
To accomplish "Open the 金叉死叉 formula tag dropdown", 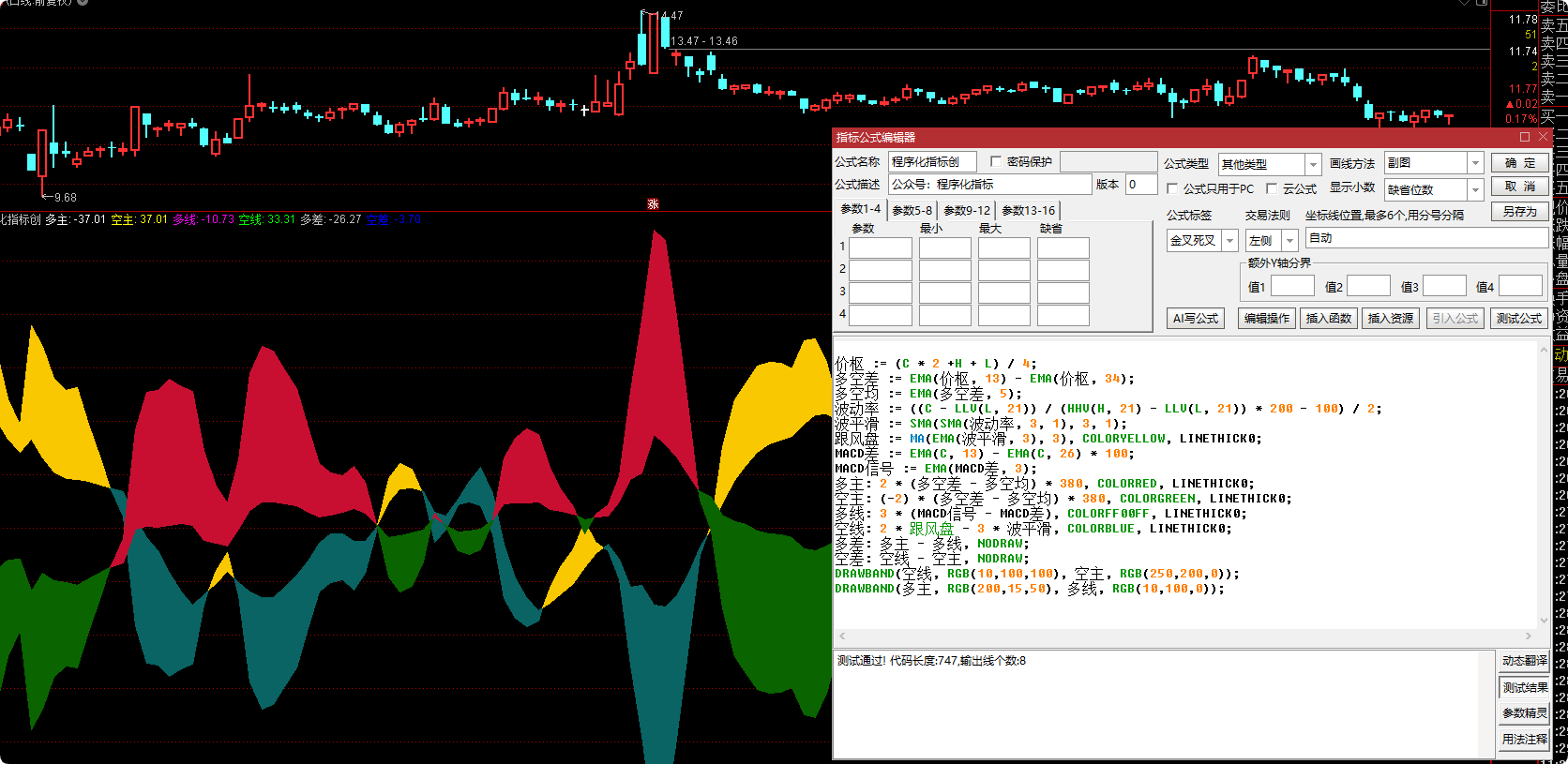I will [1229, 241].
